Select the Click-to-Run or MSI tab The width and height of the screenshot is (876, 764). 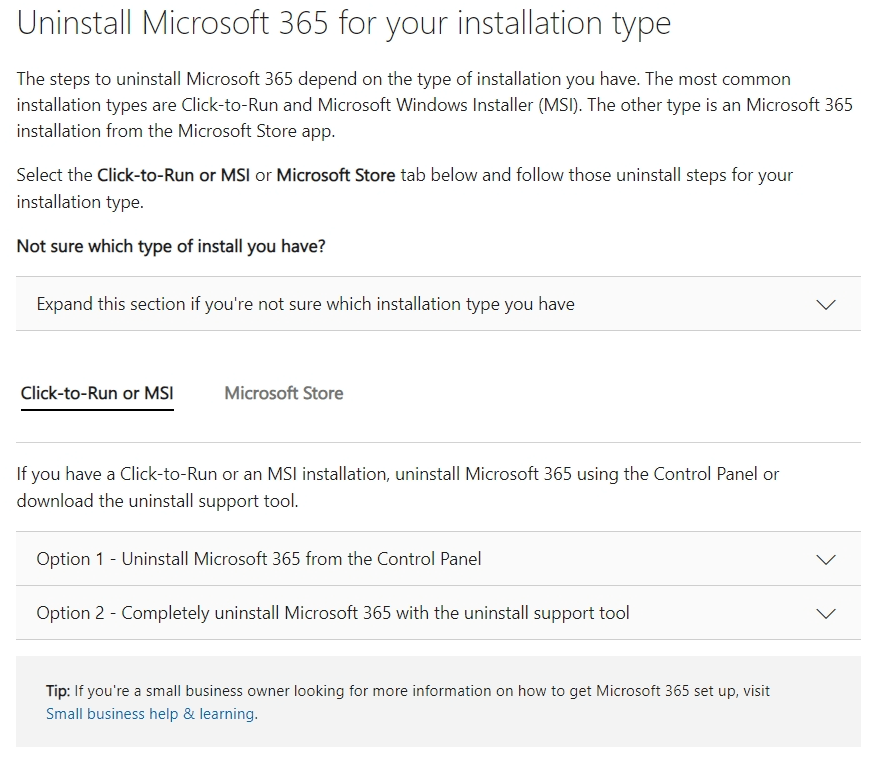click(96, 393)
